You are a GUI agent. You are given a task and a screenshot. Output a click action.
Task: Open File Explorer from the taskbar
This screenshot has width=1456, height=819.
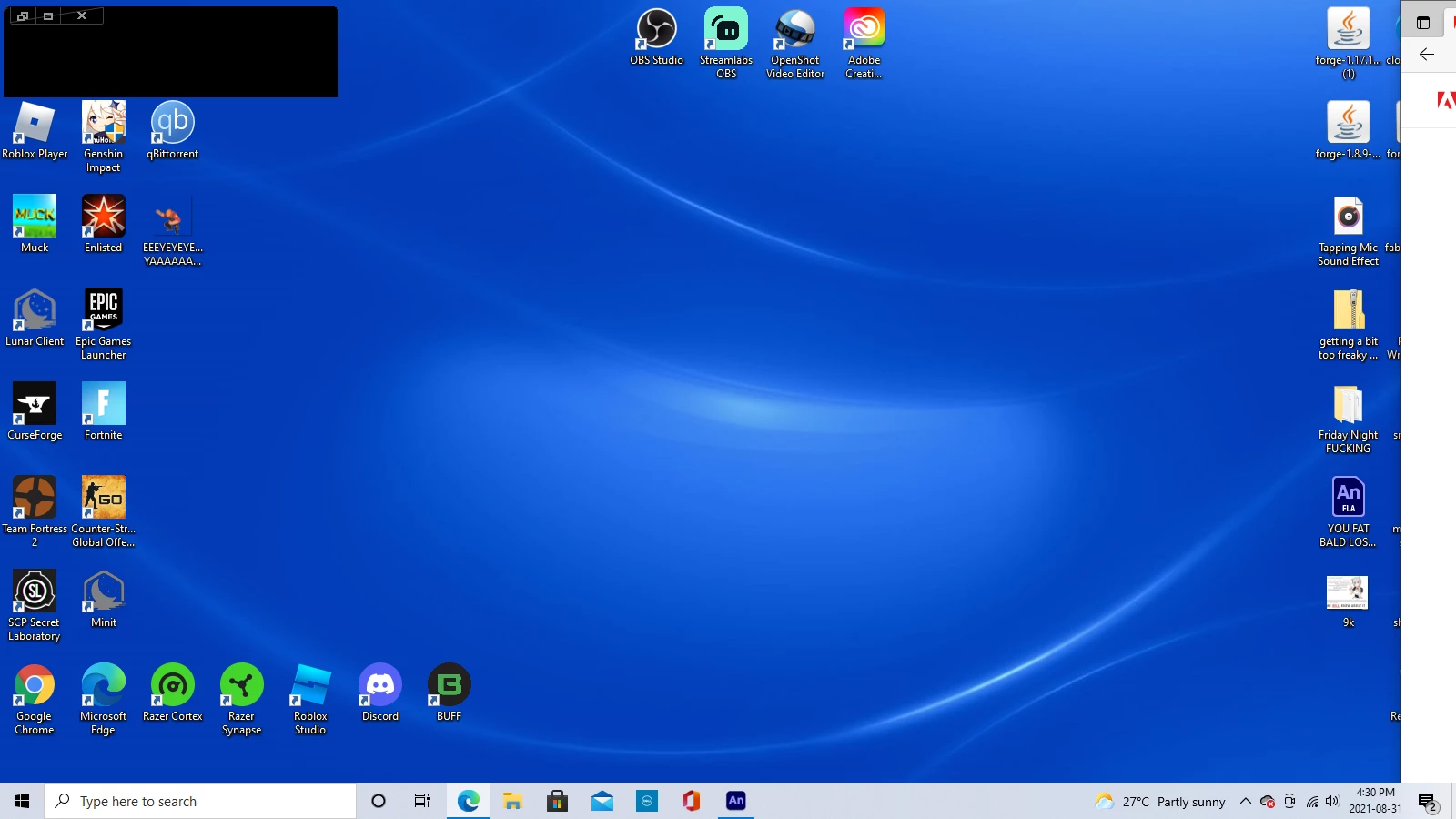(x=512, y=801)
